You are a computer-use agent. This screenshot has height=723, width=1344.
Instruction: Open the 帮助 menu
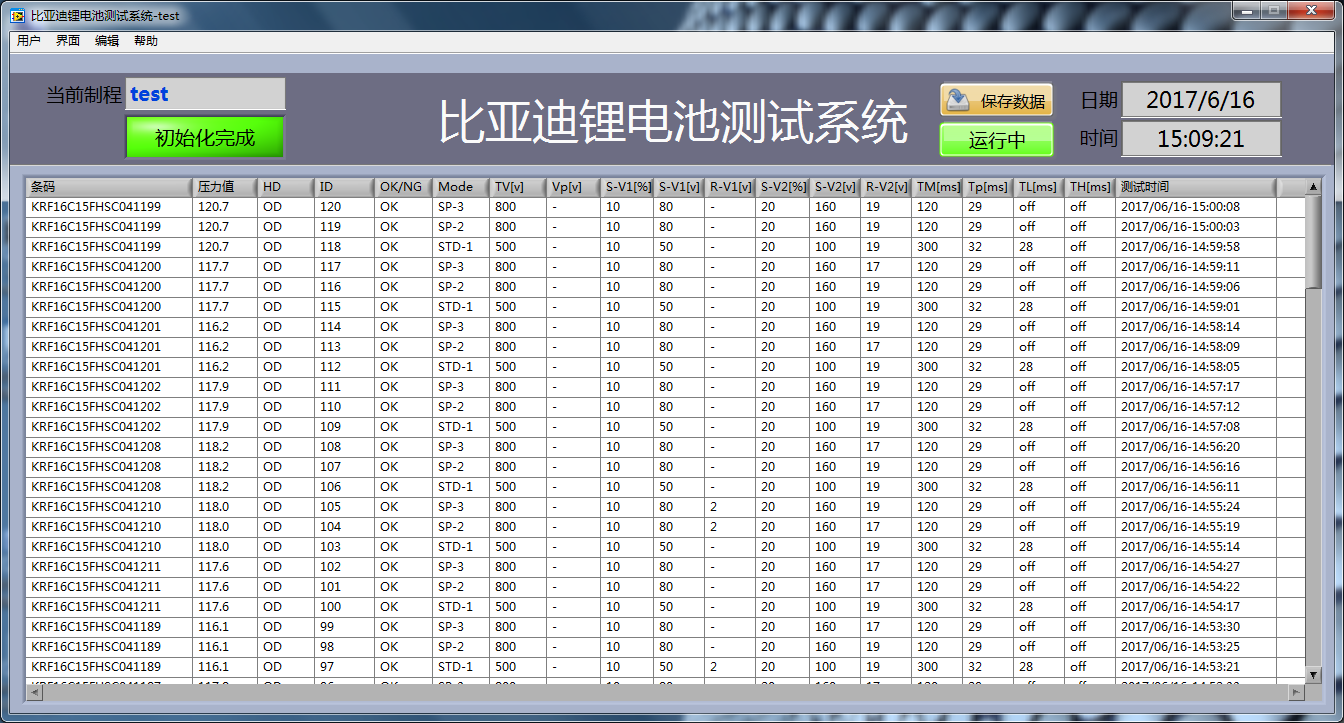tap(146, 41)
